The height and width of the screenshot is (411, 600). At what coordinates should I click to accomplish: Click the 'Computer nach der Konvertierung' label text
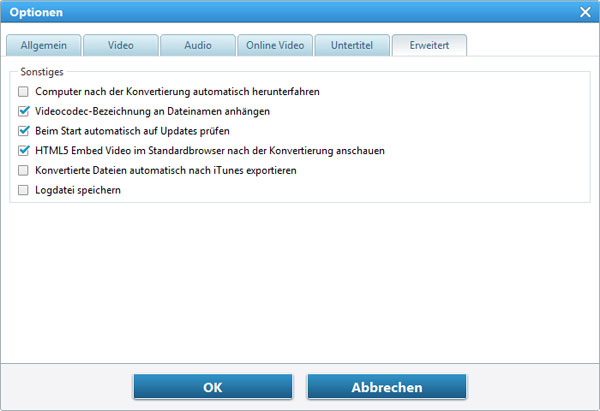pyautogui.click(x=177, y=92)
